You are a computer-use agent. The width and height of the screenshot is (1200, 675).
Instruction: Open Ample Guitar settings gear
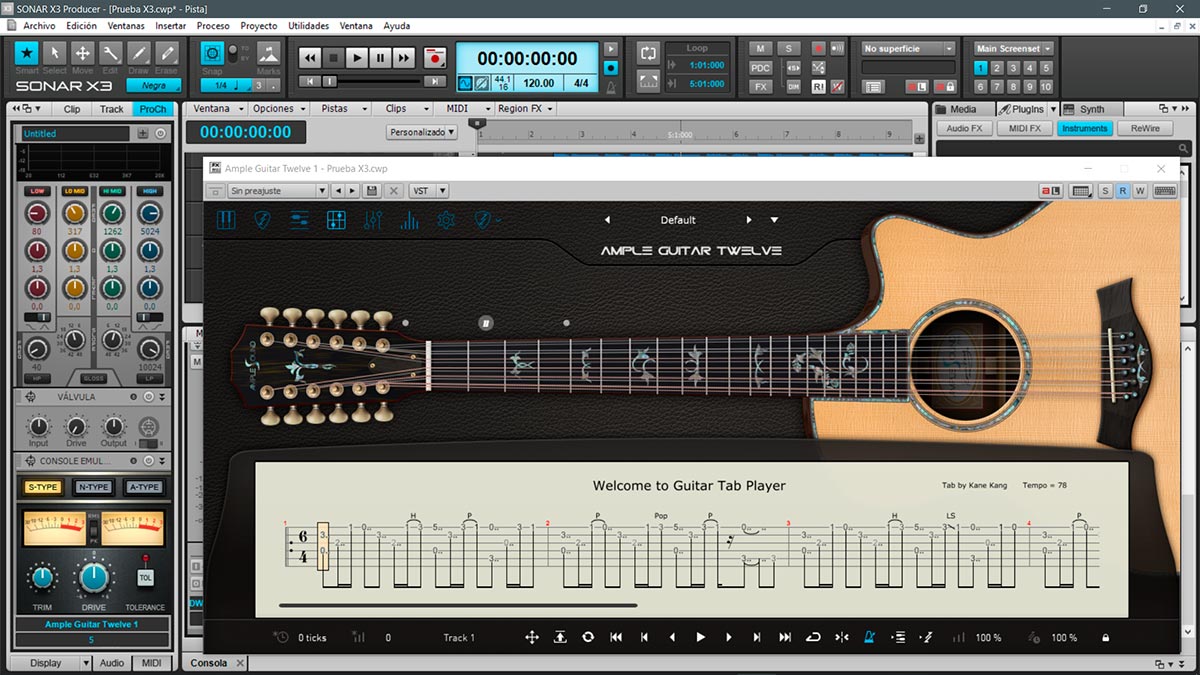pos(447,220)
